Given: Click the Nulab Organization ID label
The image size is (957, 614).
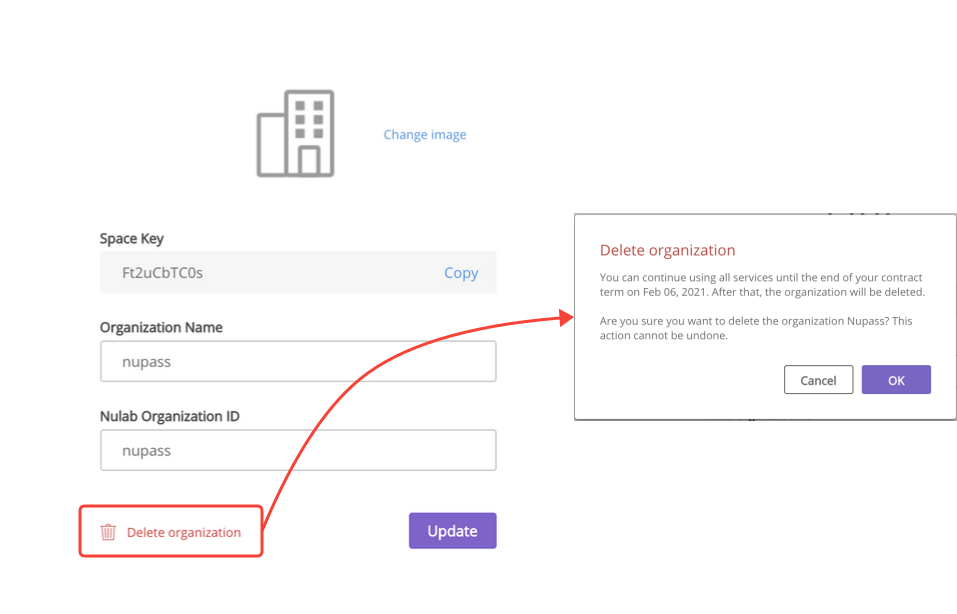Looking at the screenshot, I should point(170,416).
